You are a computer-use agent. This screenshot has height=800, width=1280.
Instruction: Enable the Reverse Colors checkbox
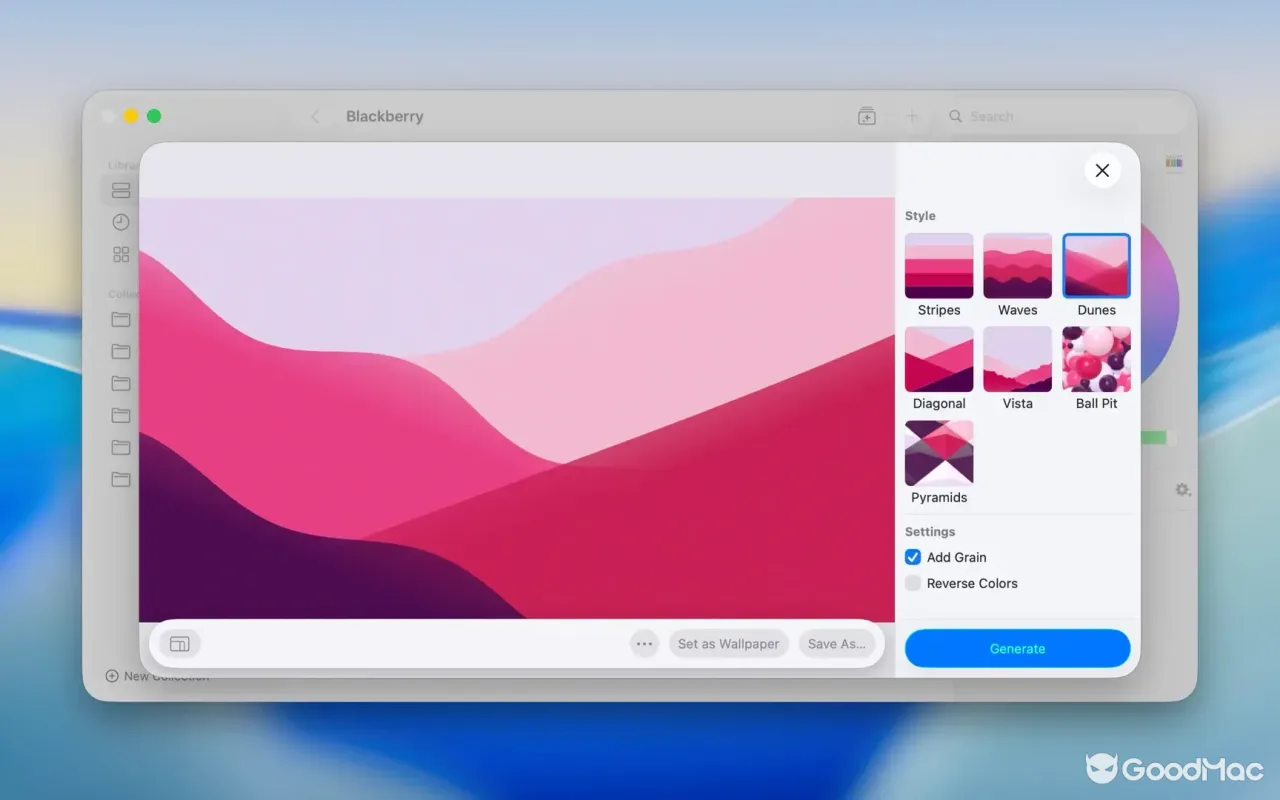coord(913,583)
